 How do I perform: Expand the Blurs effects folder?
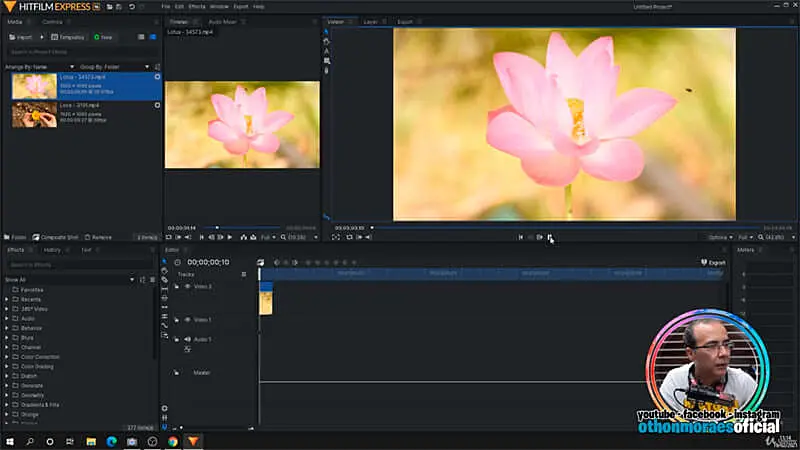click(7, 338)
